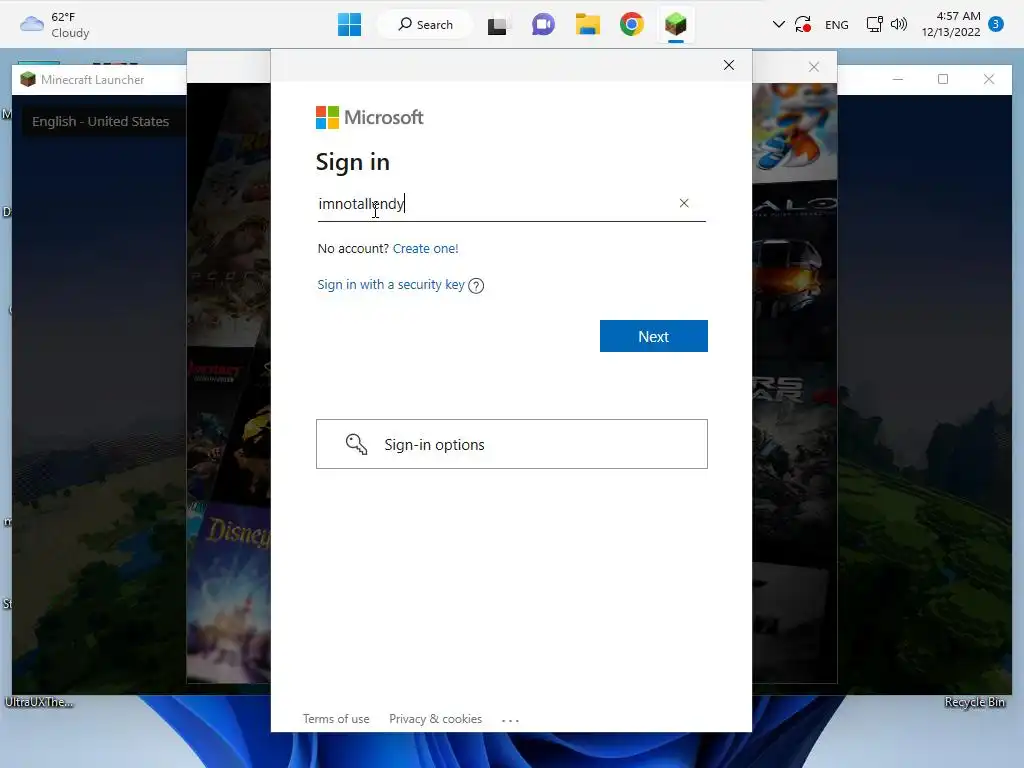Open notifications badge showing 3

[x=996, y=24]
